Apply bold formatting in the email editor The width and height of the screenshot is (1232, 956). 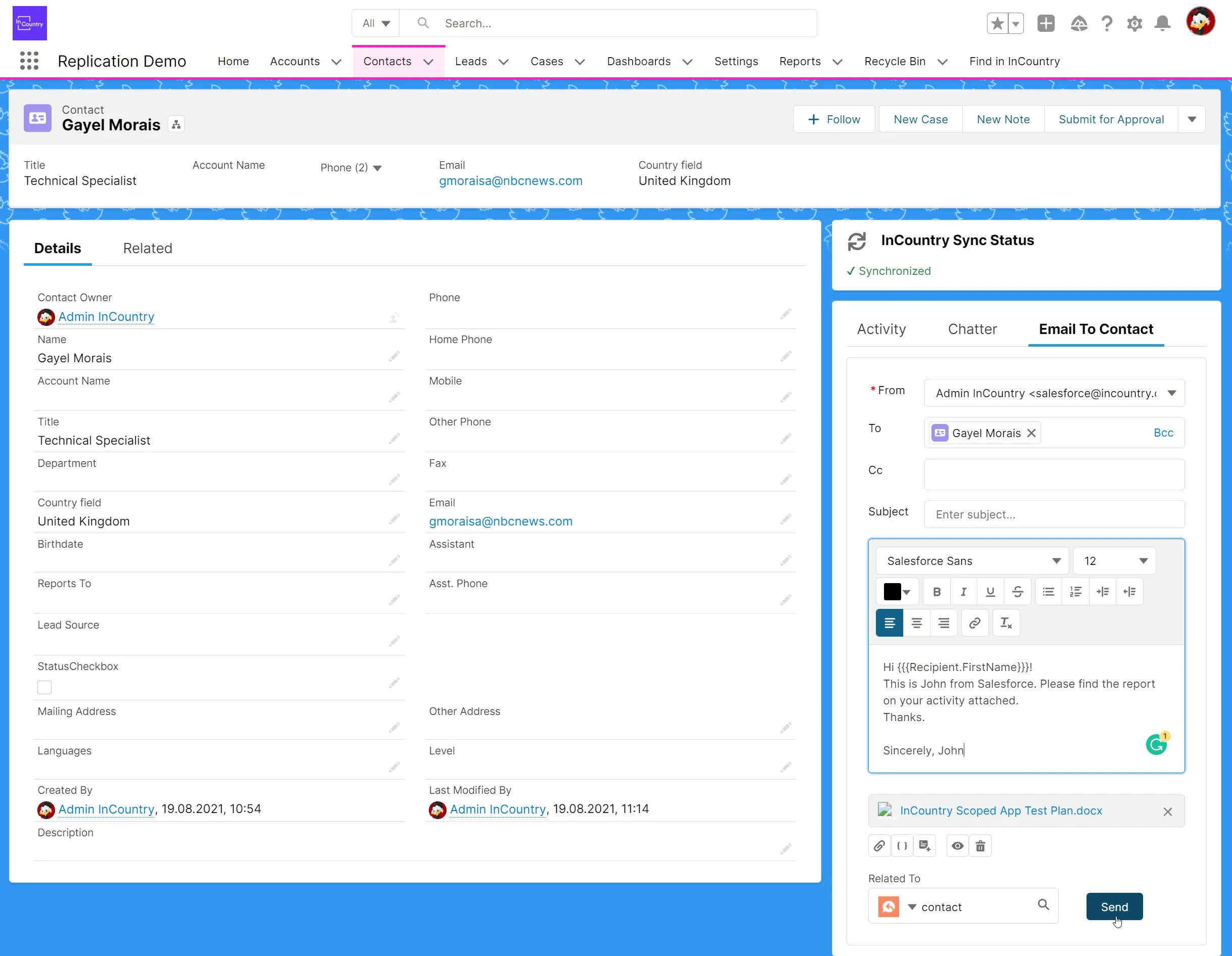937,591
